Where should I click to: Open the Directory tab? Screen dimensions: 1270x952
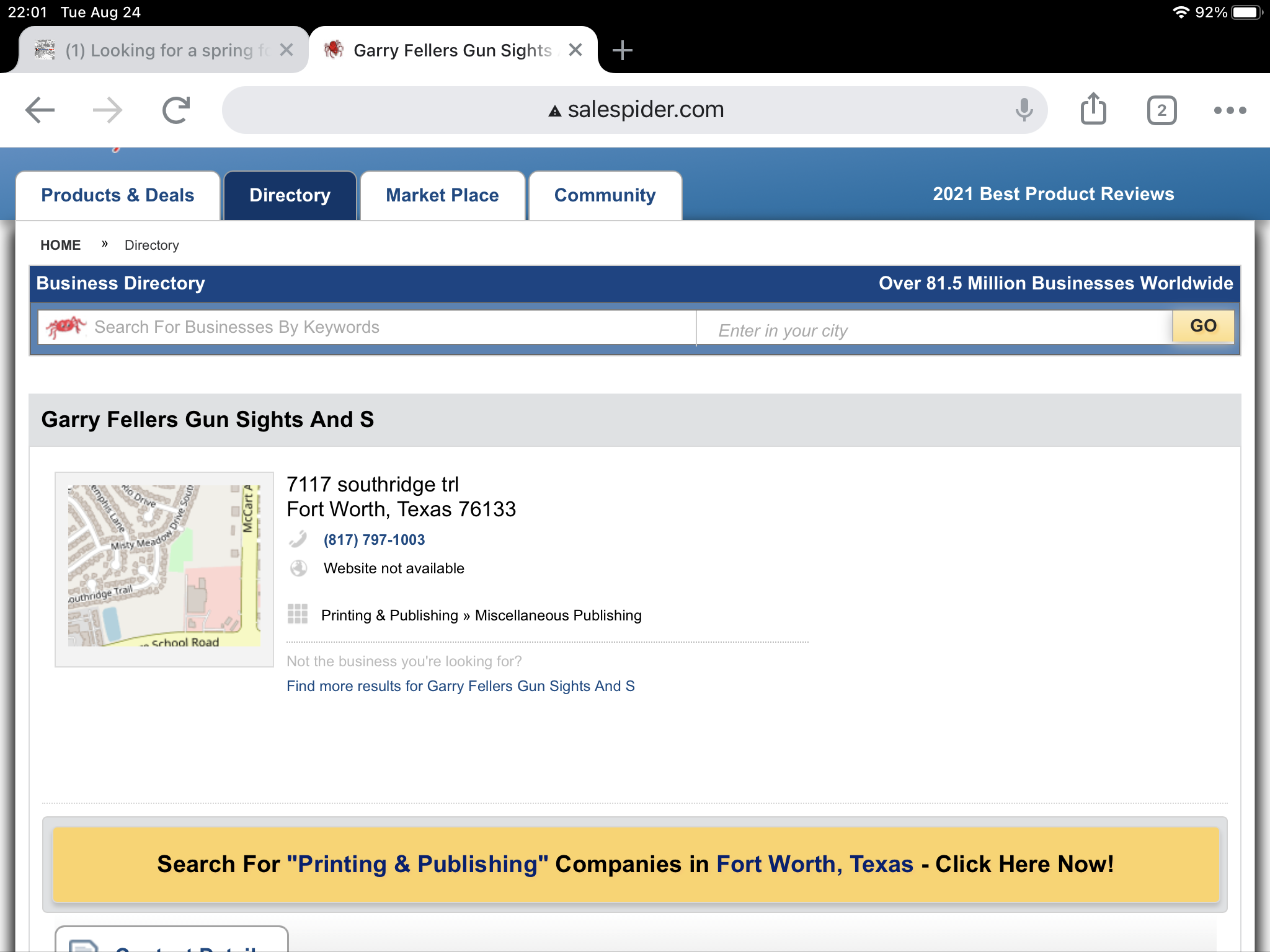click(x=290, y=195)
